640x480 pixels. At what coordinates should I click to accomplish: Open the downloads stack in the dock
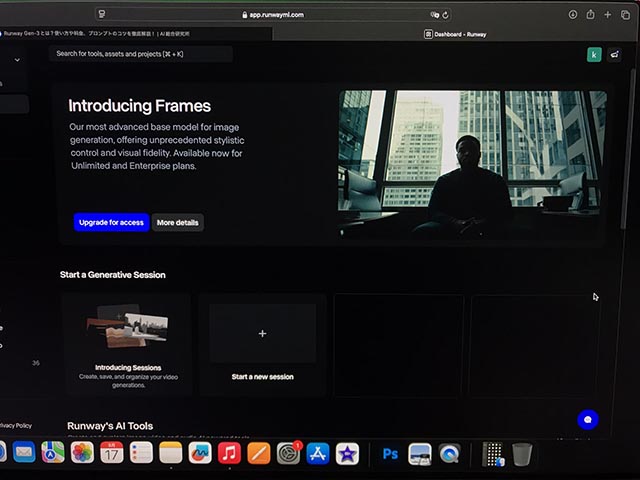tap(493, 454)
